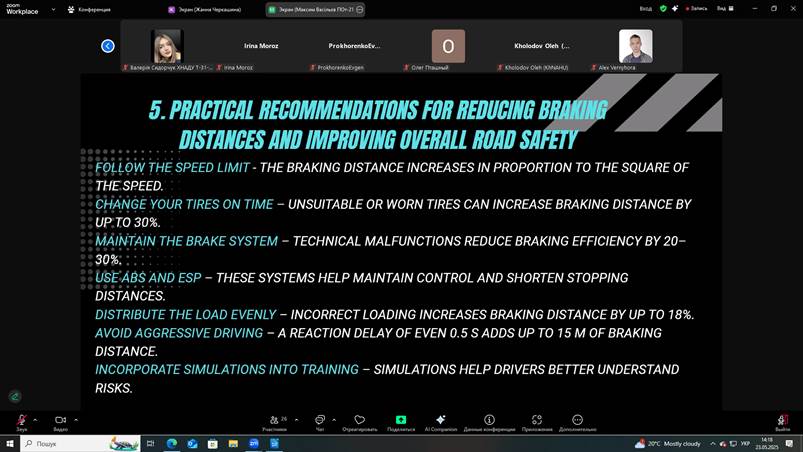Open AI Companion
This screenshot has height=452, width=803.
point(441,421)
